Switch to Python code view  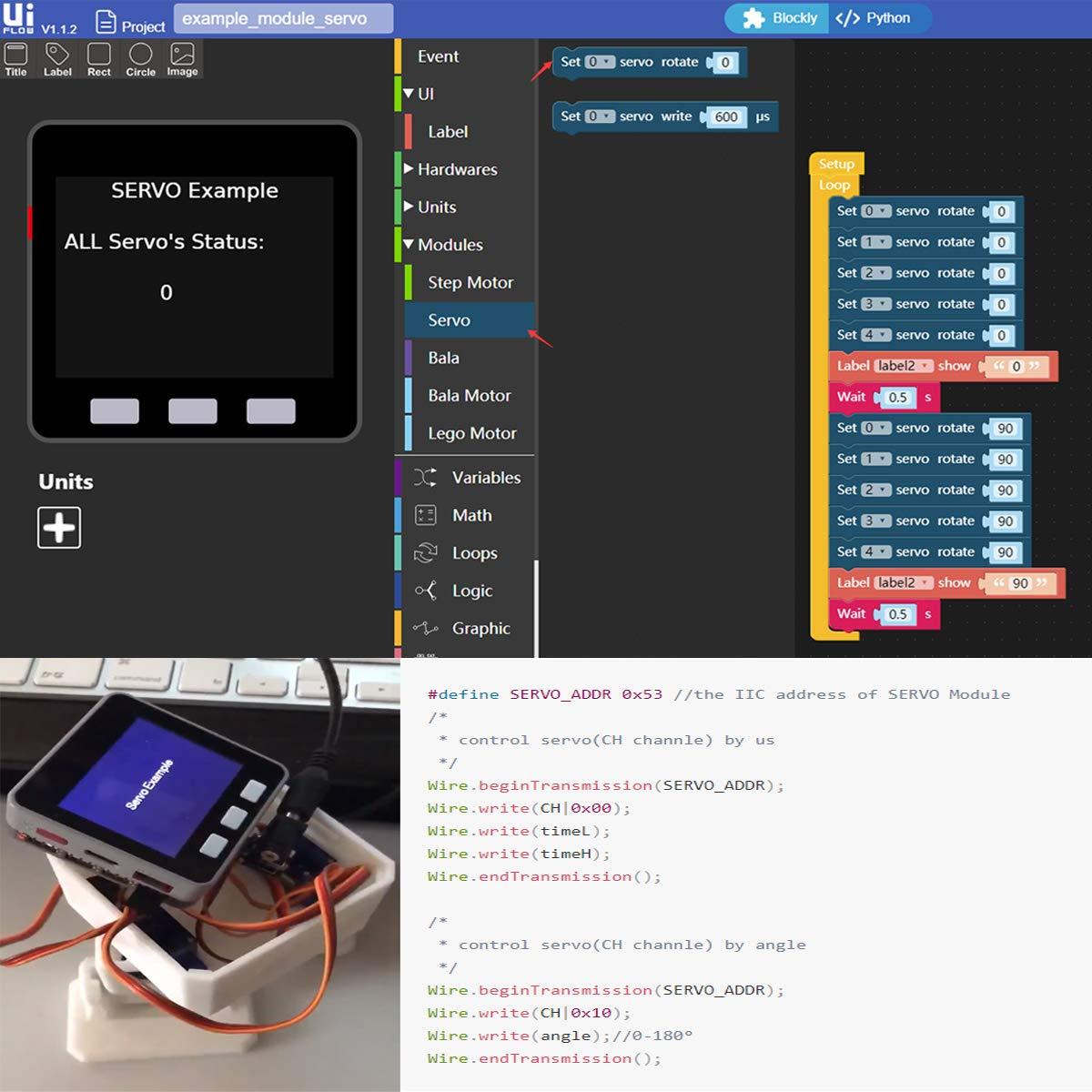pyautogui.click(x=875, y=18)
